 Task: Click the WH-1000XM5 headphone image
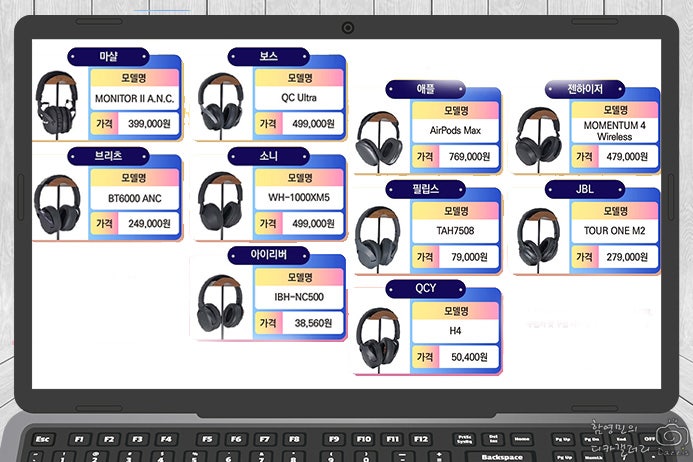click(220, 205)
